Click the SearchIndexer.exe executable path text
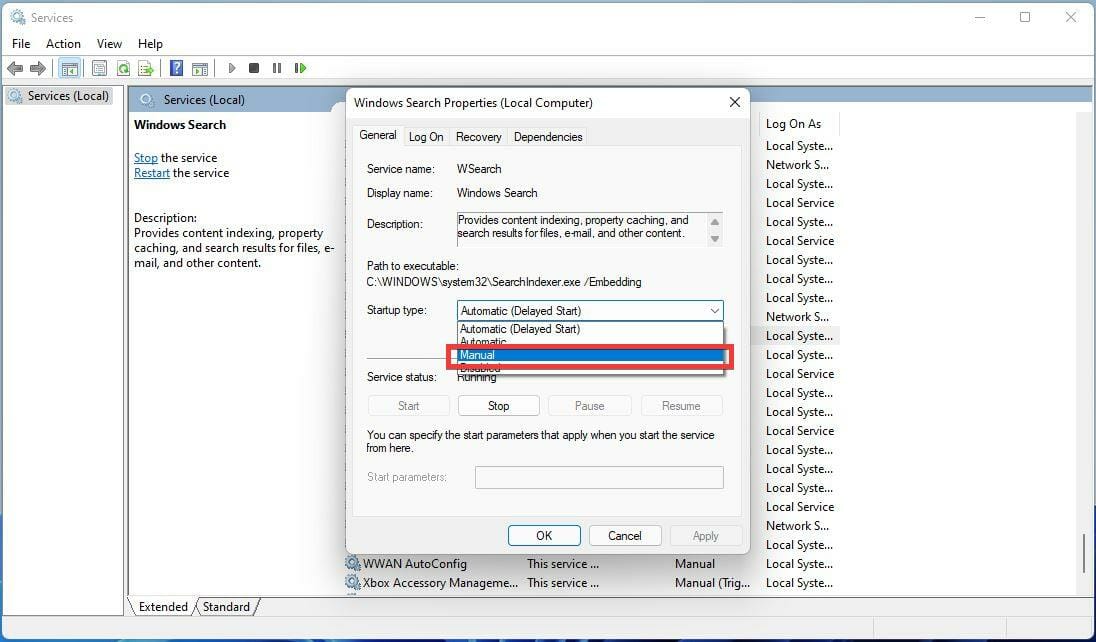Image resolution: width=1096 pixels, height=642 pixels. (x=504, y=282)
